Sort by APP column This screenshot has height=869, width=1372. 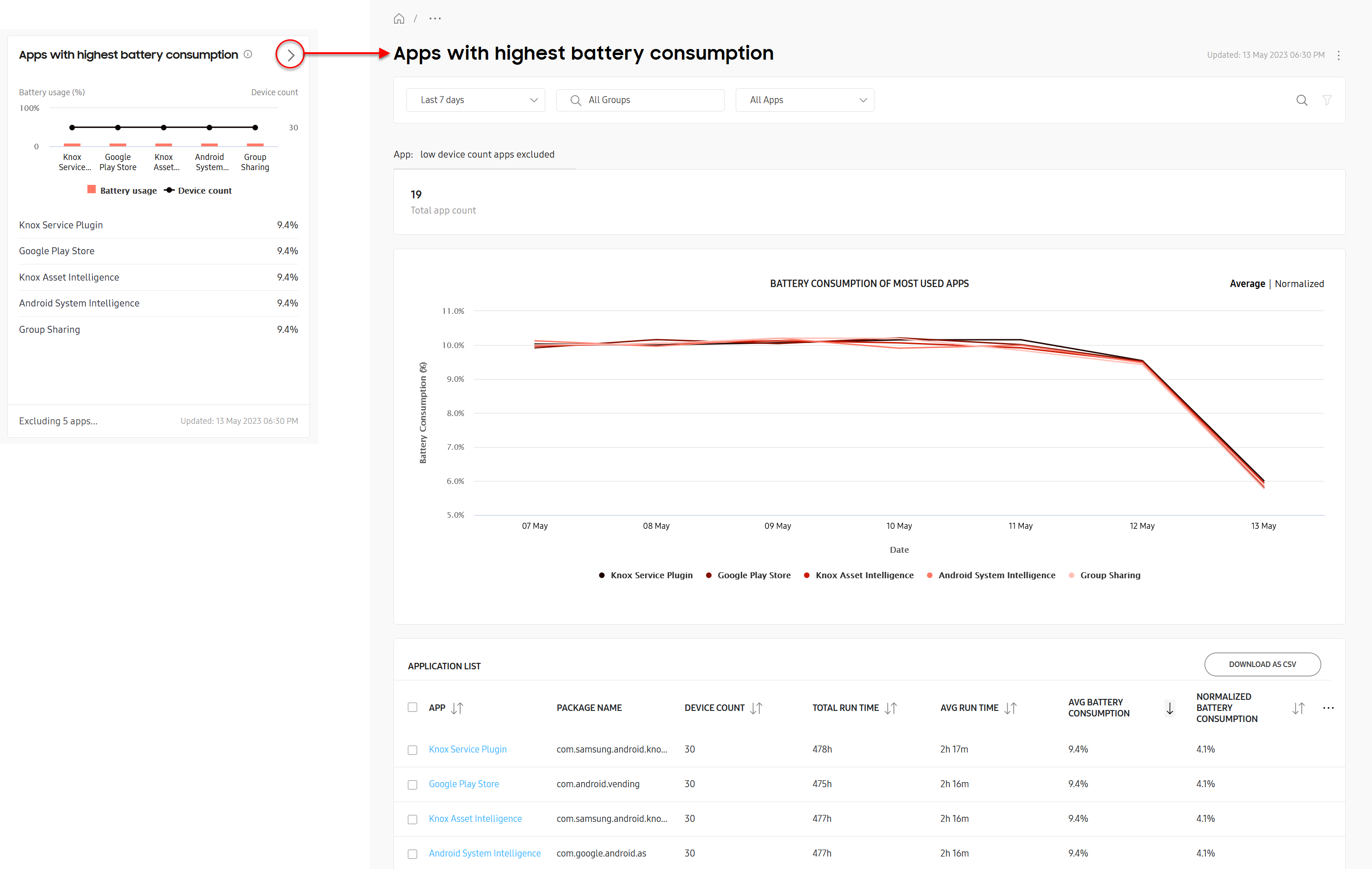coord(457,708)
